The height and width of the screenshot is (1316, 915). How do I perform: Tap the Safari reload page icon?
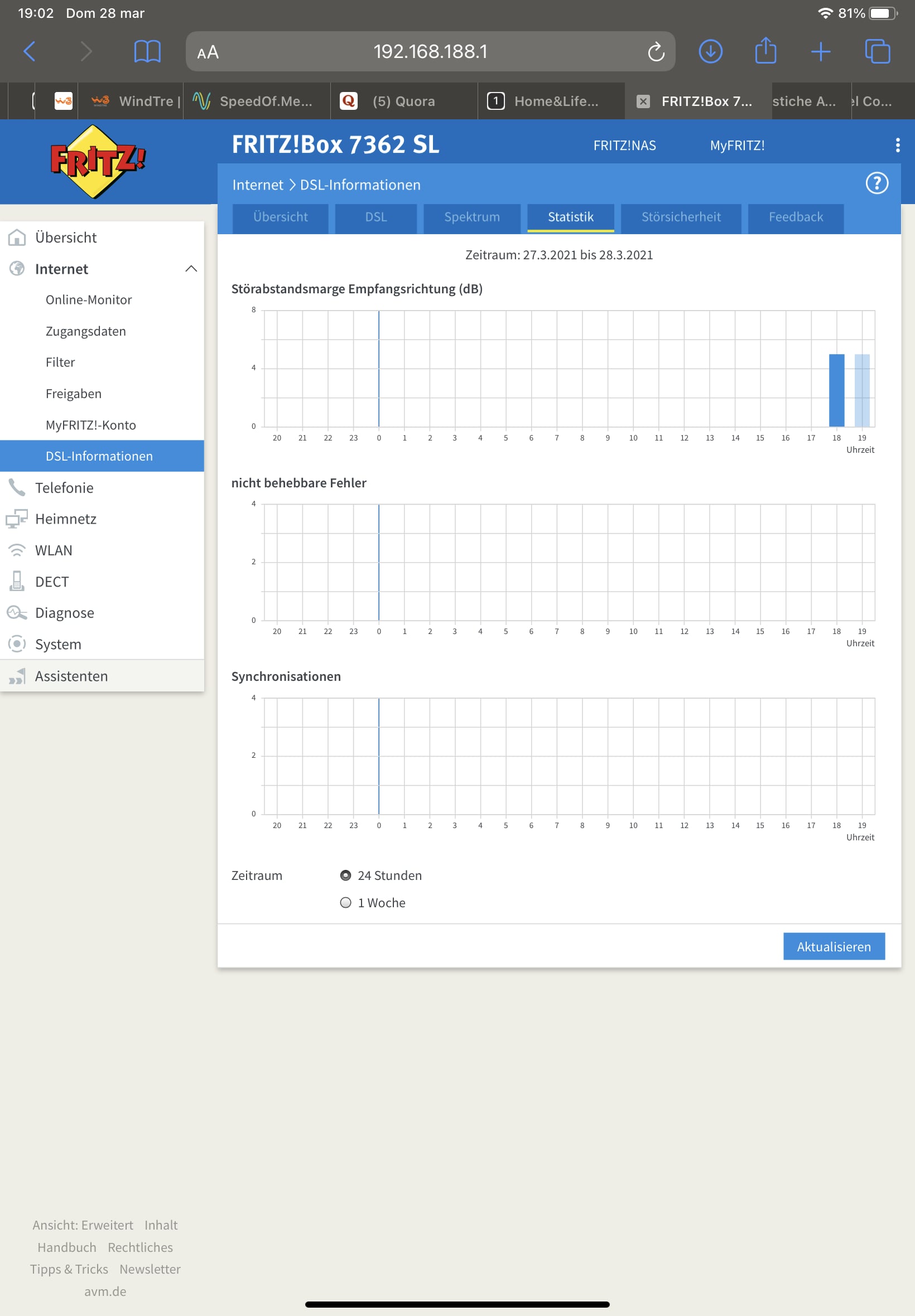tap(656, 52)
